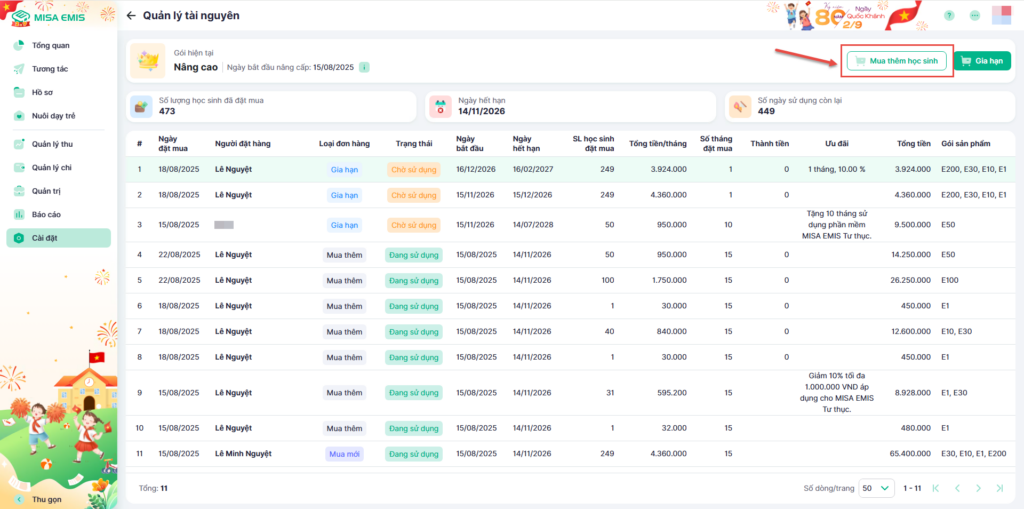Screen dimensions: 1024x509
Task: Open the user avatar account menu
Action: (1000, 16)
